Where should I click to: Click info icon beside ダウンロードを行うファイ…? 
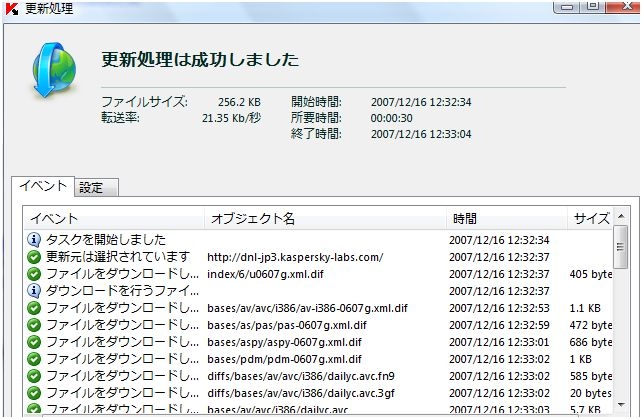(34, 291)
